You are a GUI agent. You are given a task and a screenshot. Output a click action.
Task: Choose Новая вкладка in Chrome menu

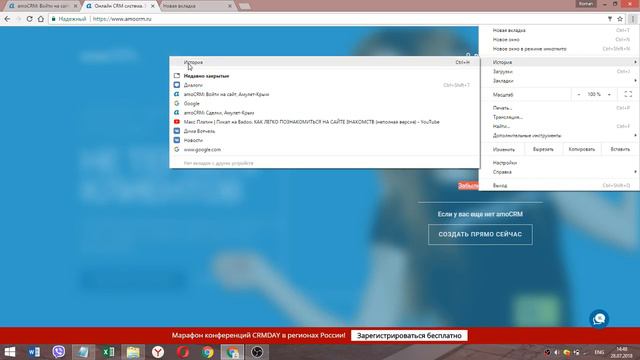[559, 30]
